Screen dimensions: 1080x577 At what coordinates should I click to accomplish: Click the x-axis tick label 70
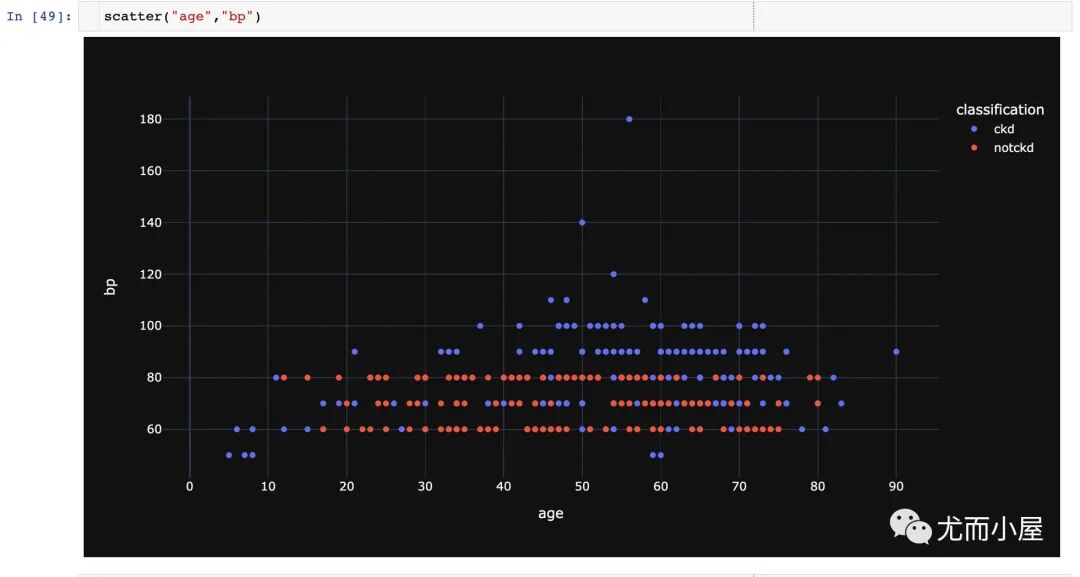coord(739,486)
